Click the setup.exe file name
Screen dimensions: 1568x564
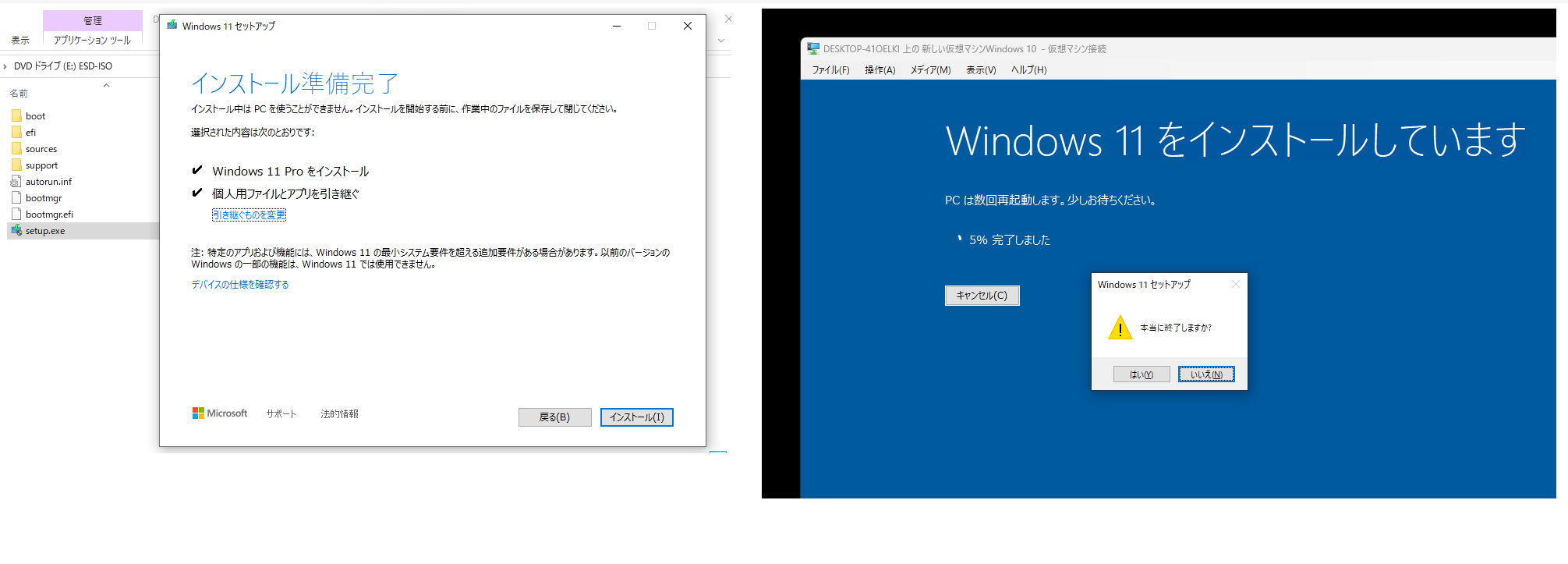(x=45, y=231)
